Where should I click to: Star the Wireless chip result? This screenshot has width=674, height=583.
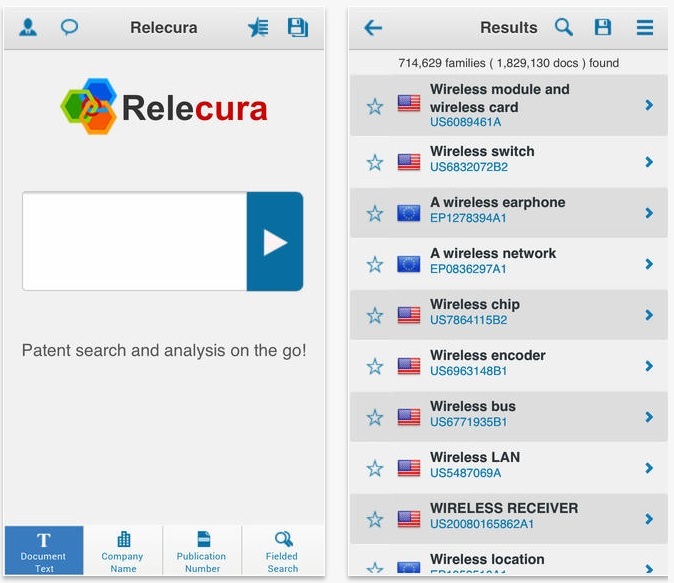374,315
